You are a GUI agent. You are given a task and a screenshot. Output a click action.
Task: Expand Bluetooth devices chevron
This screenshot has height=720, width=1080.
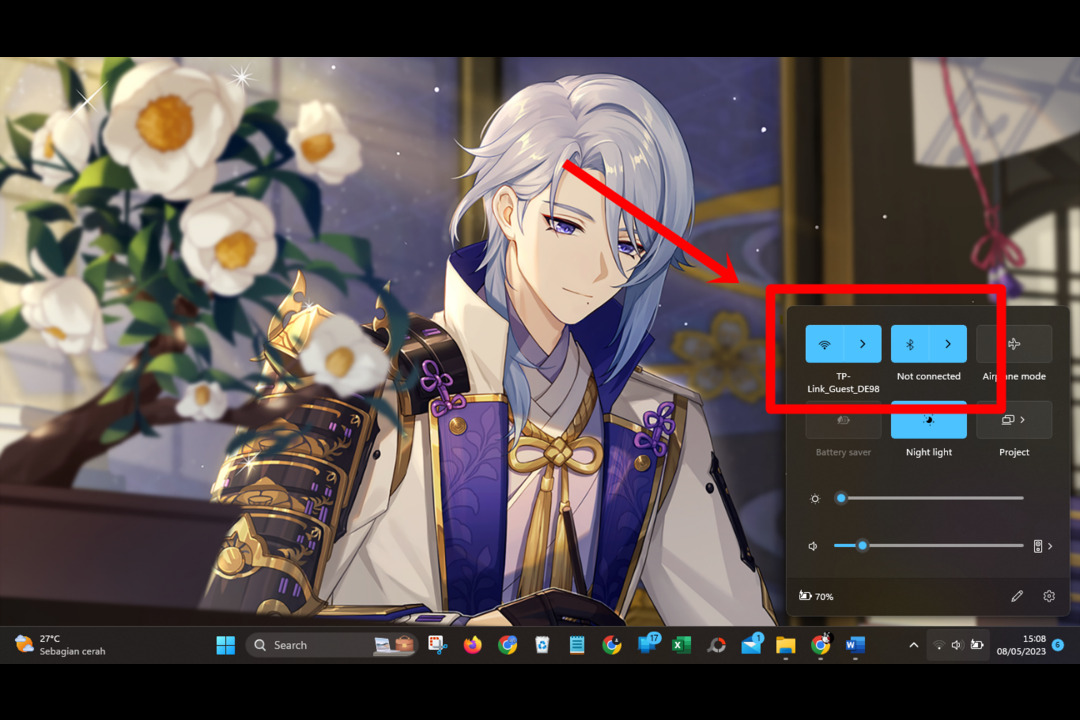pos(948,344)
